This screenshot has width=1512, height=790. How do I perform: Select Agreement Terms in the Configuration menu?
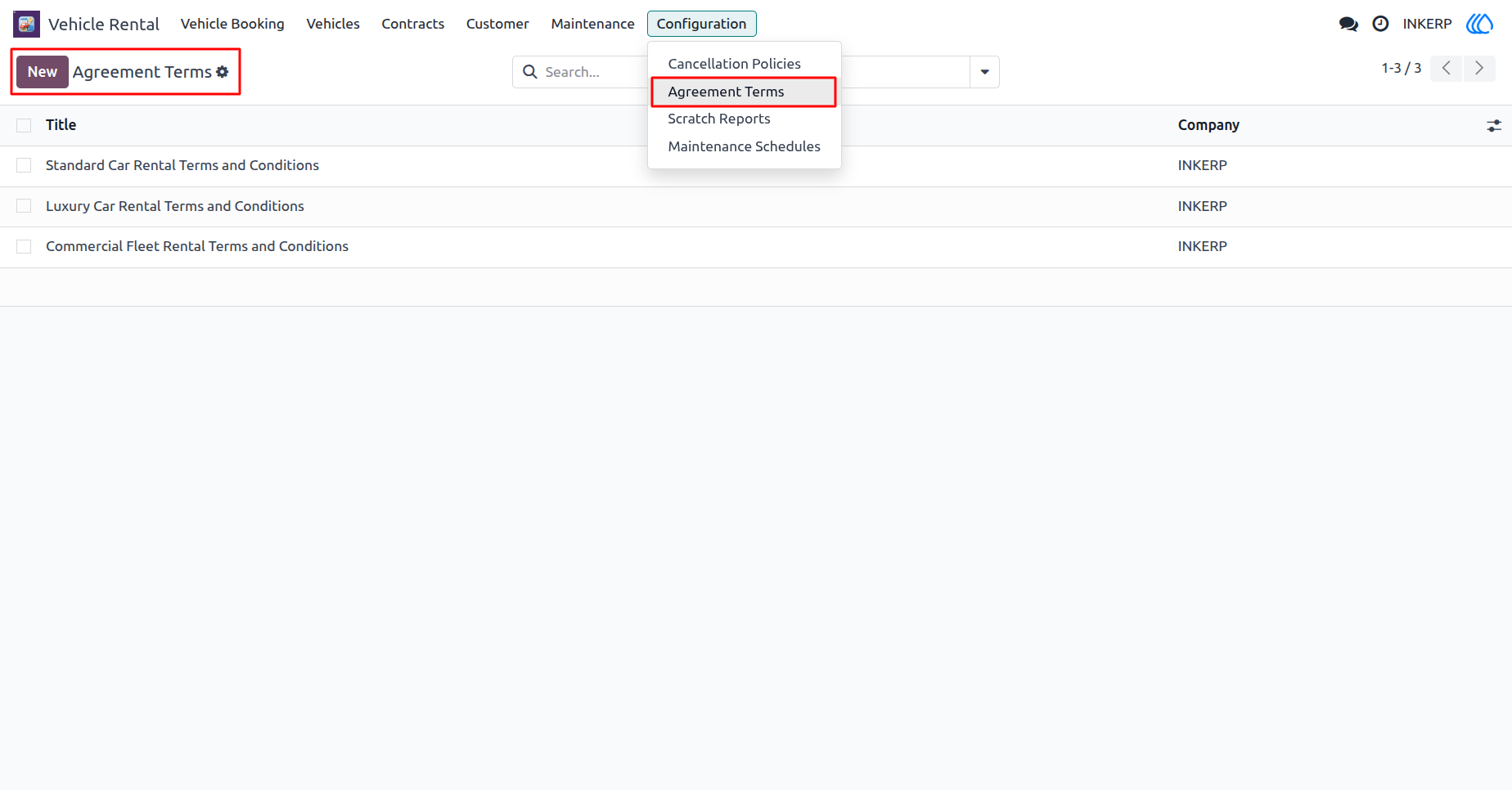(744, 92)
